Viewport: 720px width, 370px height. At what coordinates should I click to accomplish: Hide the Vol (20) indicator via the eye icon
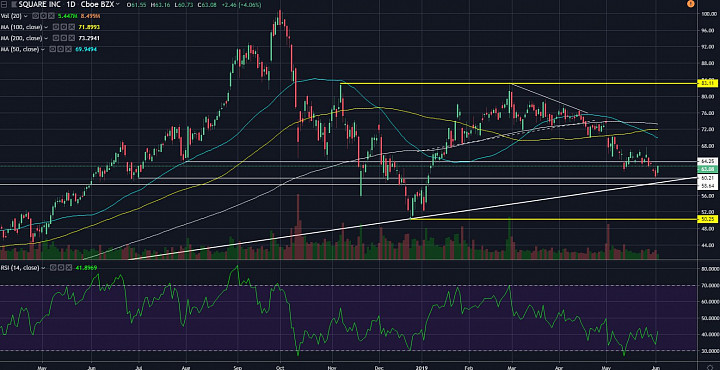[35, 16]
